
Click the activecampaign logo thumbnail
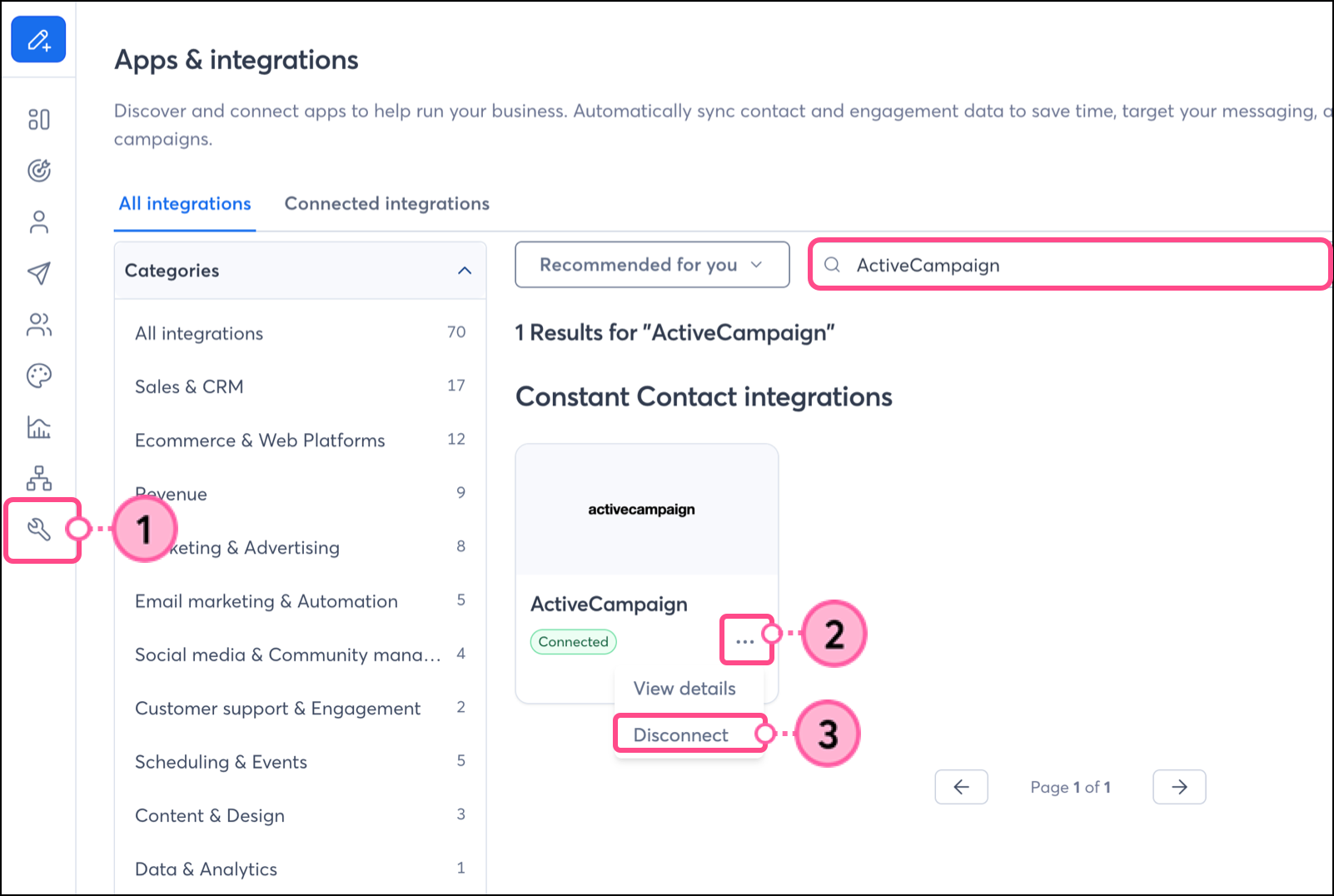click(x=647, y=510)
